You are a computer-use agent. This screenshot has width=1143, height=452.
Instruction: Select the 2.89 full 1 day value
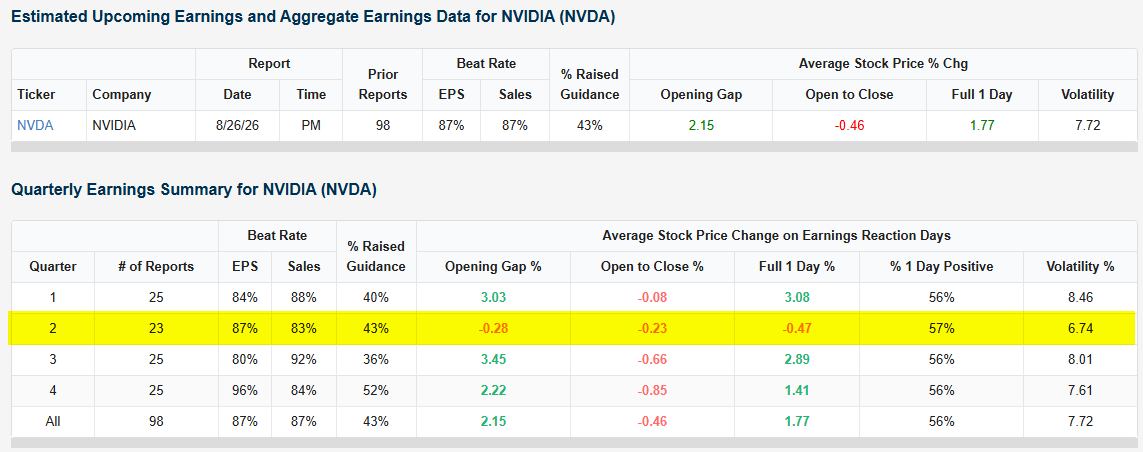pyautogui.click(x=797, y=359)
